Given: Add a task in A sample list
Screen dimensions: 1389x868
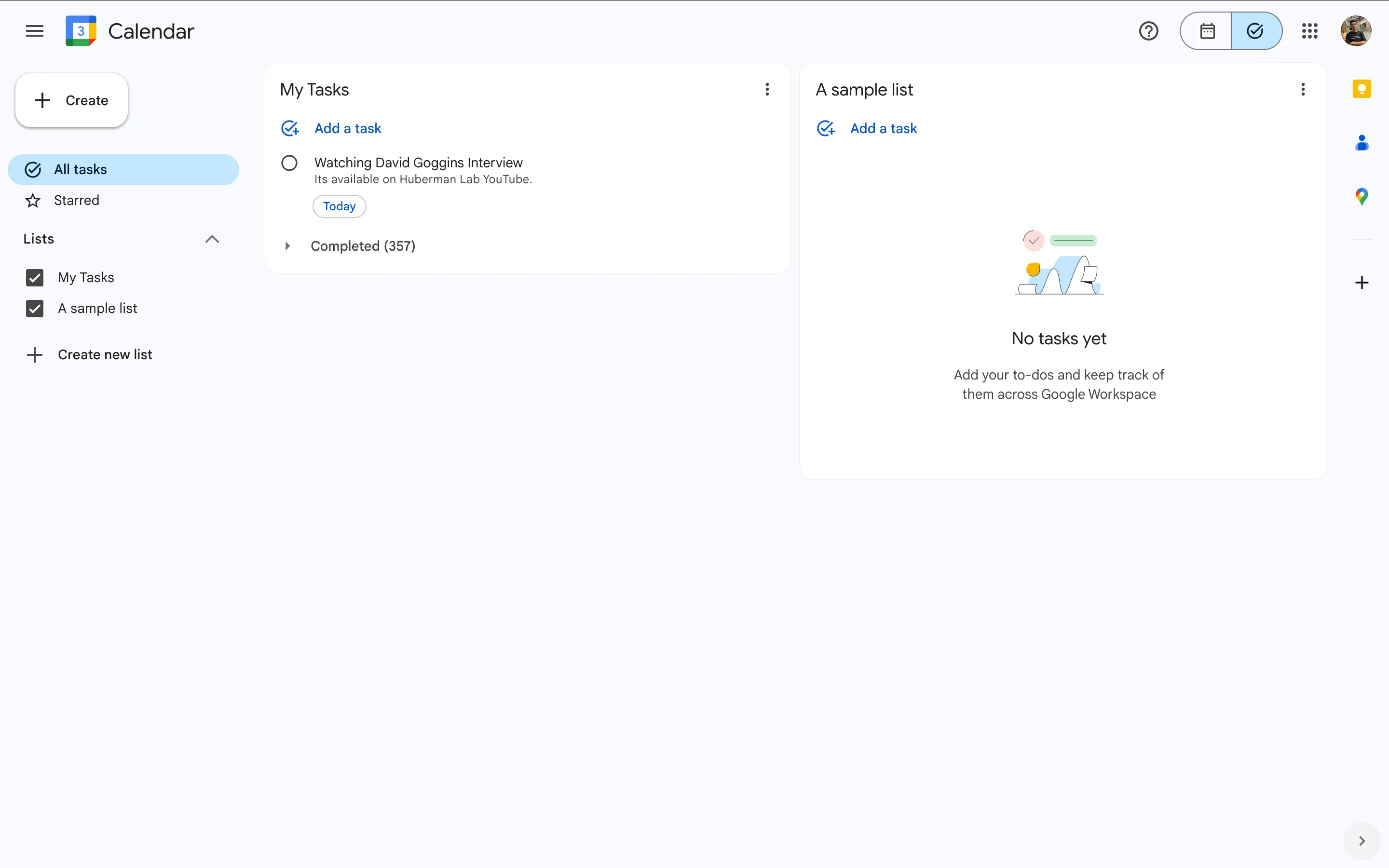Looking at the screenshot, I should click(x=867, y=128).
